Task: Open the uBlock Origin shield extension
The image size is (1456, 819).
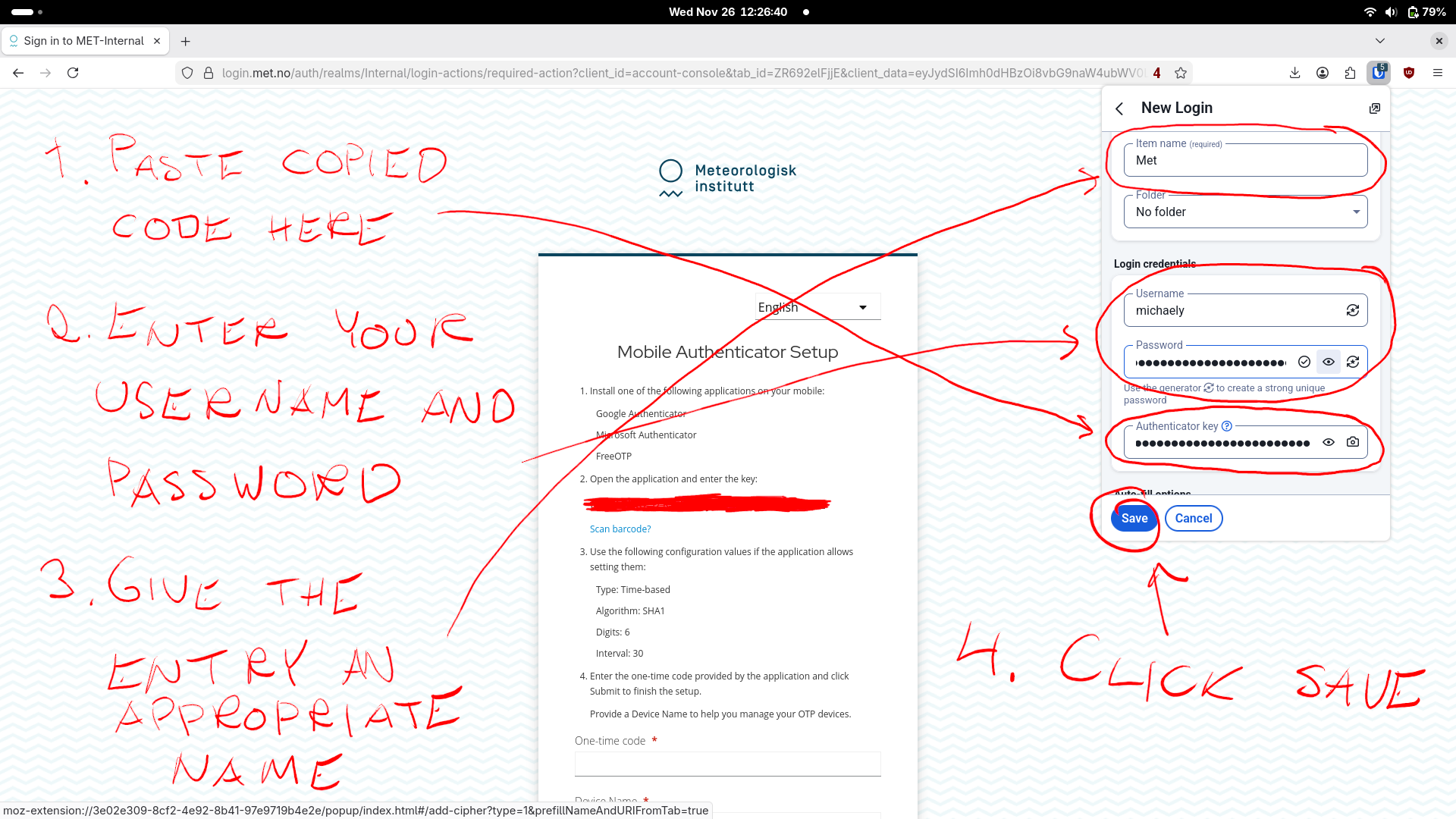Action: (1409, 73)
